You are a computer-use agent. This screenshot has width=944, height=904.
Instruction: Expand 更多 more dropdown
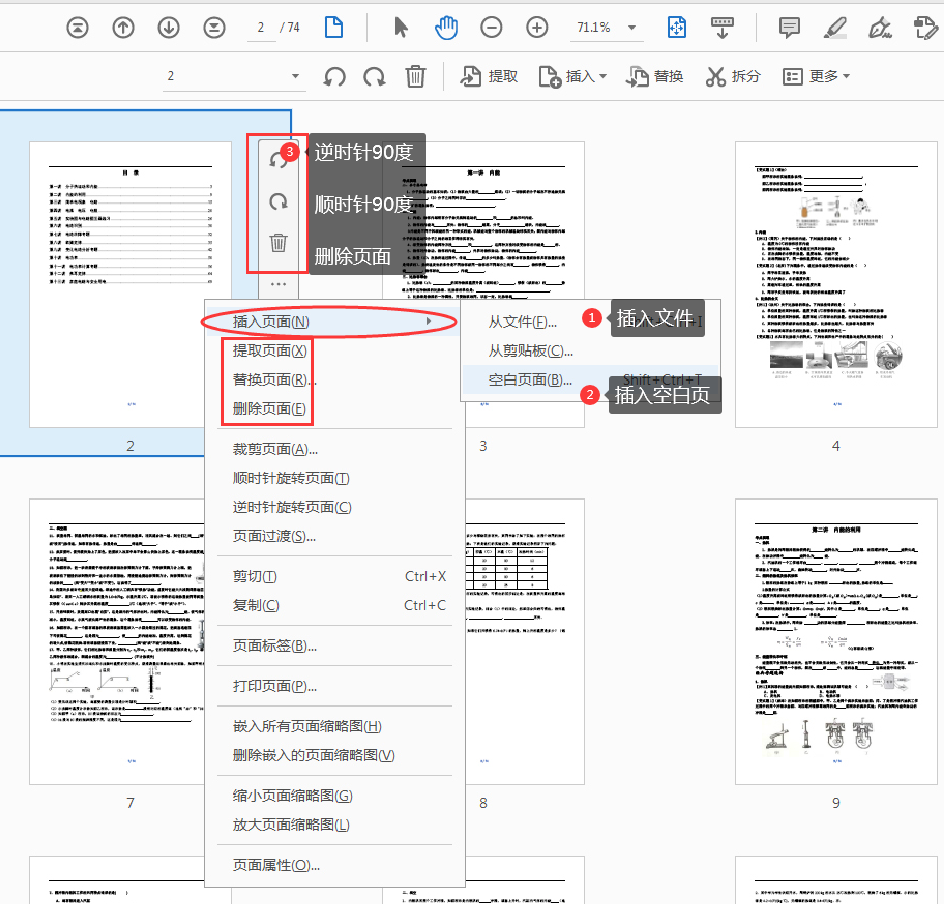[x=816, y=76]
